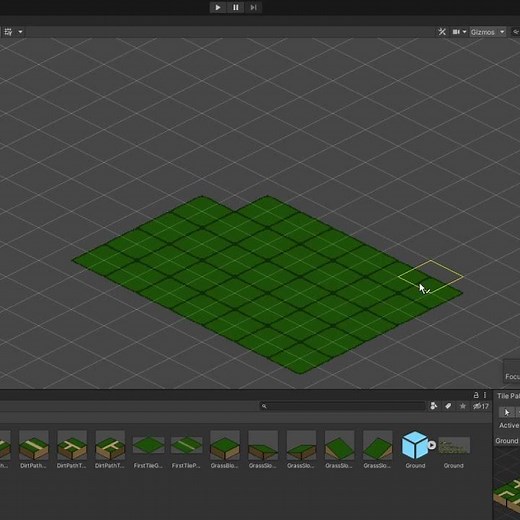Select the second DirtPathT tile asset
Screen dimensions: 520x520
(x=110, y=449)
